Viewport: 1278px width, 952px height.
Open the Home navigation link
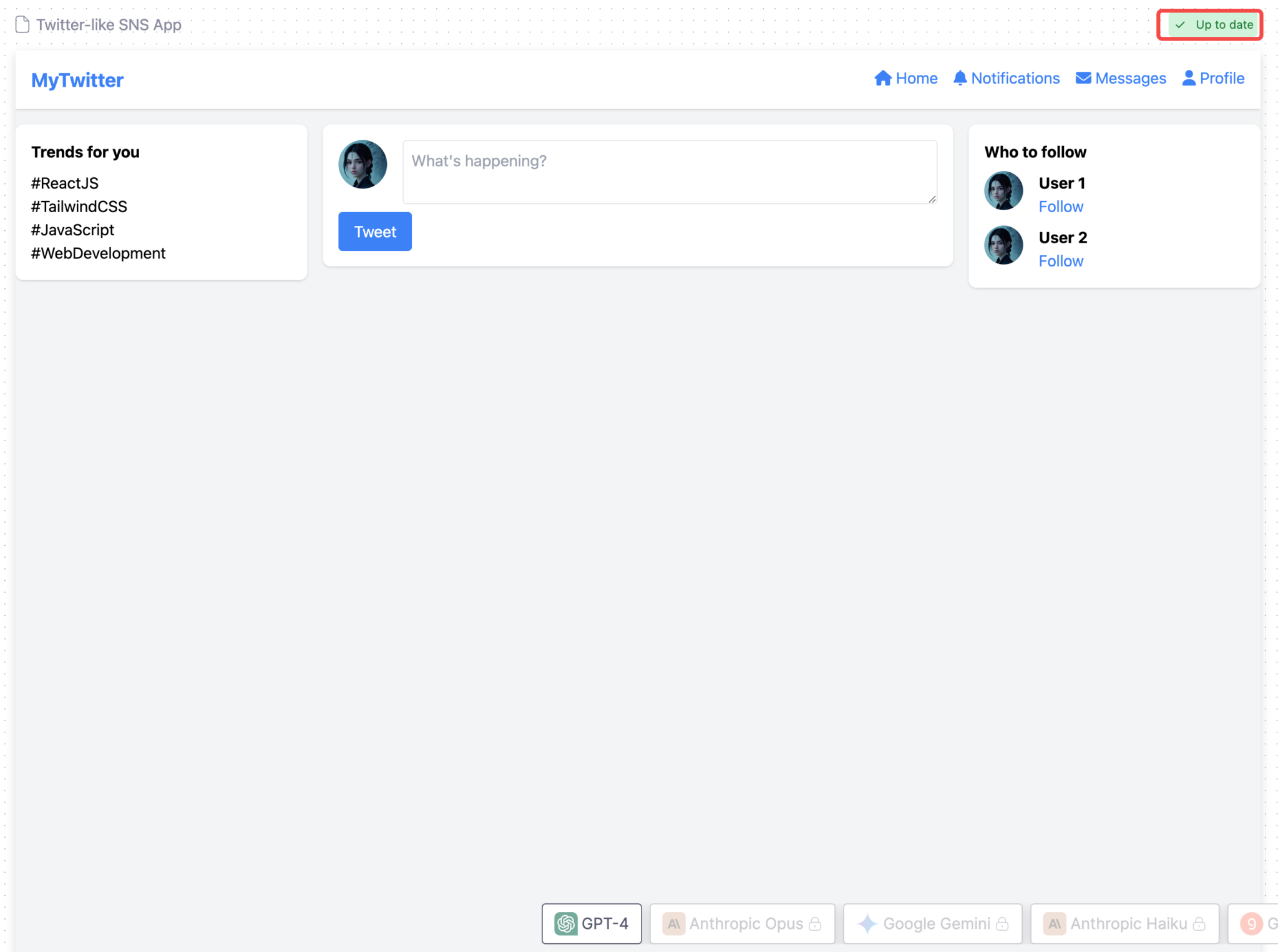(x=905, y=78)
